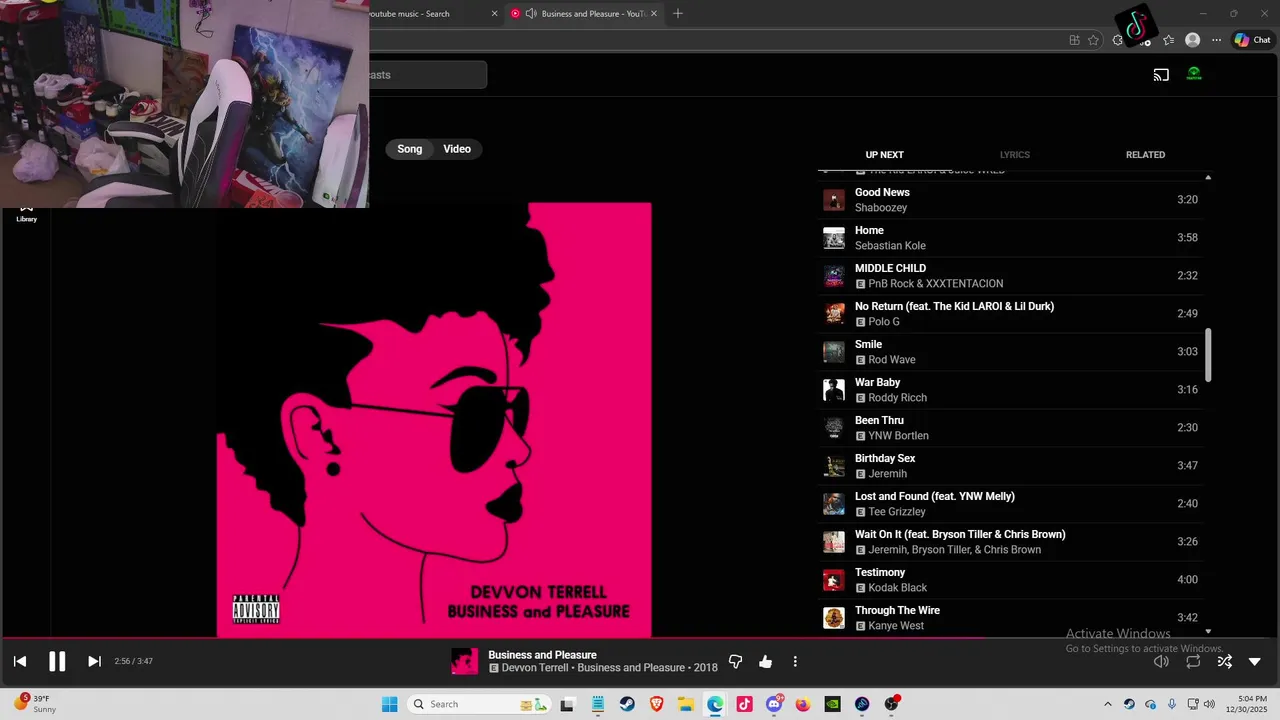This screenshot has width=1280, height=720.
Task: Open the weather widget showing 39°F
Action: pos(35,704)
